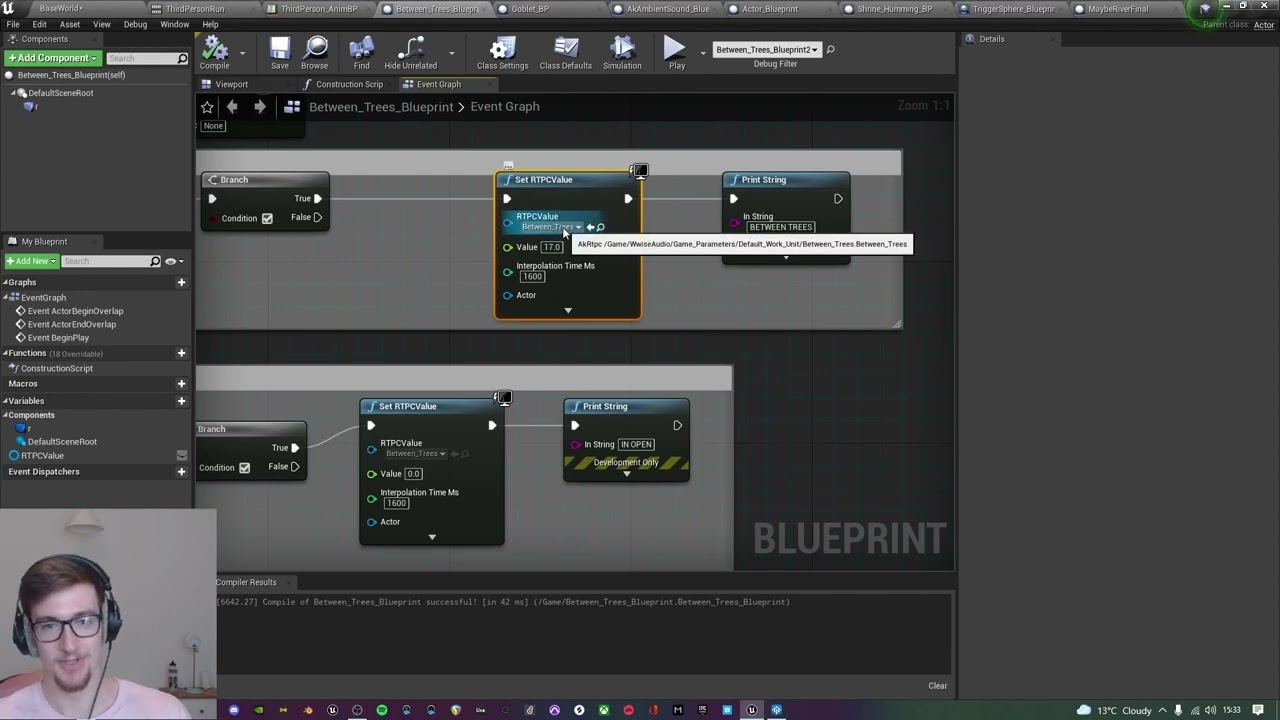Open Debug Filter Between_Trees_Blueprint2 dropdown
1280x720 pixels.
tap(767, 50)
